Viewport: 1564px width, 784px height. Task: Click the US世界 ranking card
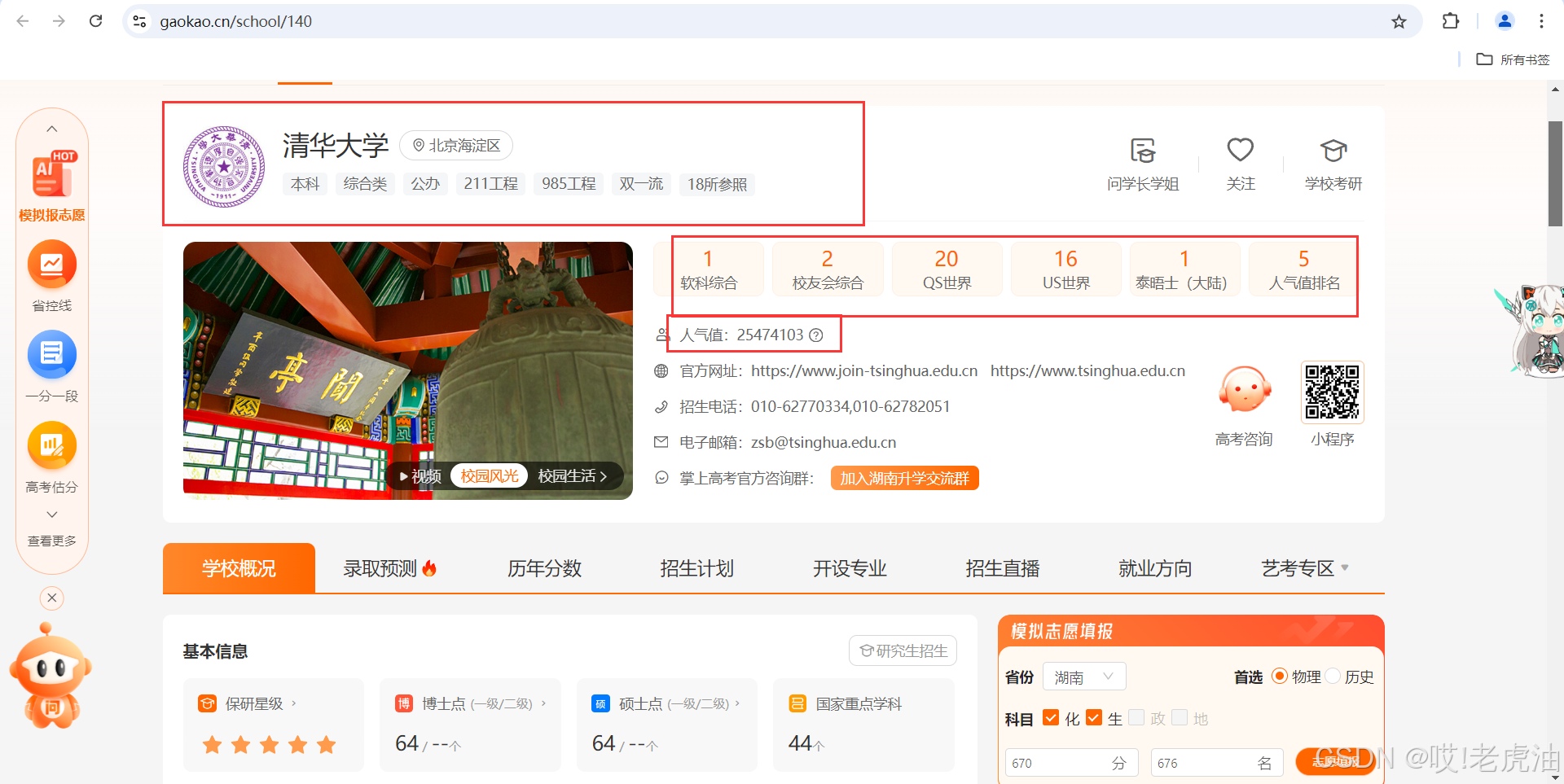(1066, 269)
